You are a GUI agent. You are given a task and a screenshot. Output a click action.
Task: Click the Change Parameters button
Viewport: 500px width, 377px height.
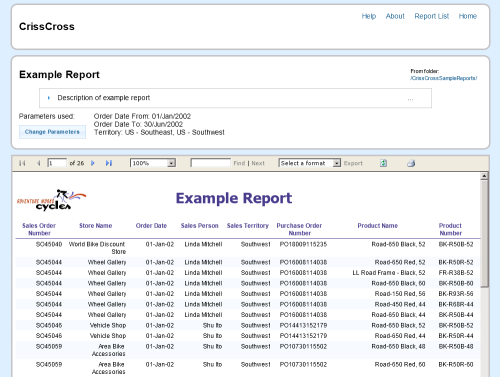[x=52, y=132]
